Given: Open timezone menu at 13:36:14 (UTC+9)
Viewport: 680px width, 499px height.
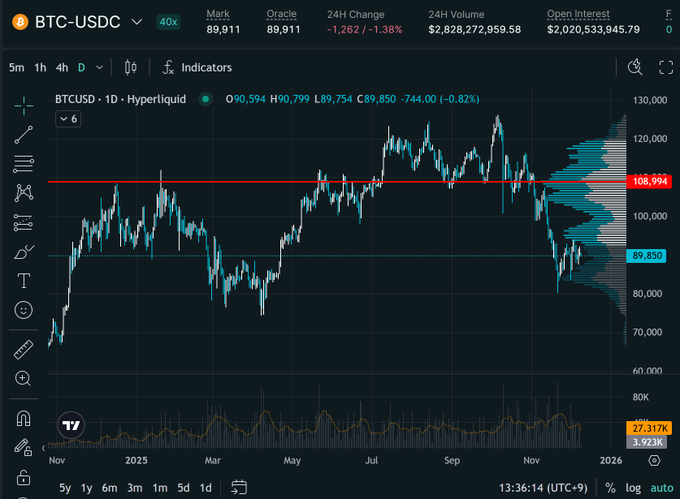Looking at the screenshot, I should pyautogui.click(x=543, y=488).
